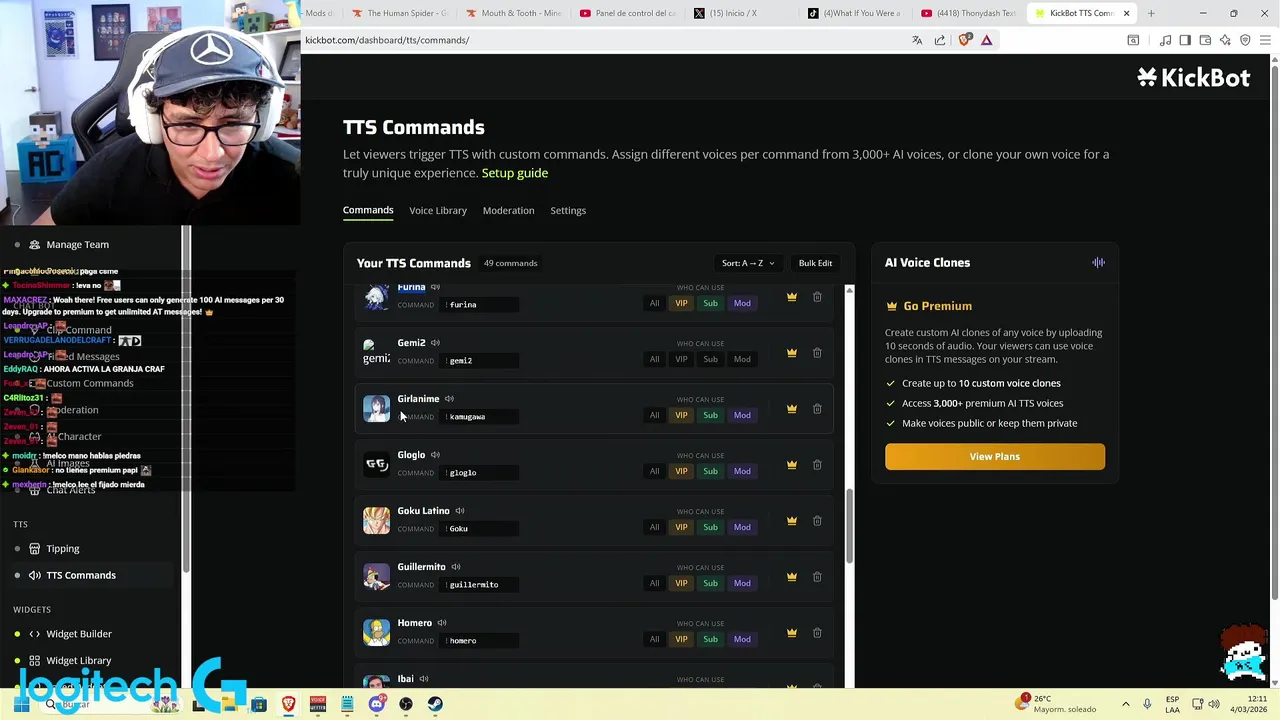
Task: Switch to The Human Spider browser tab
Action: click(398, 13)
